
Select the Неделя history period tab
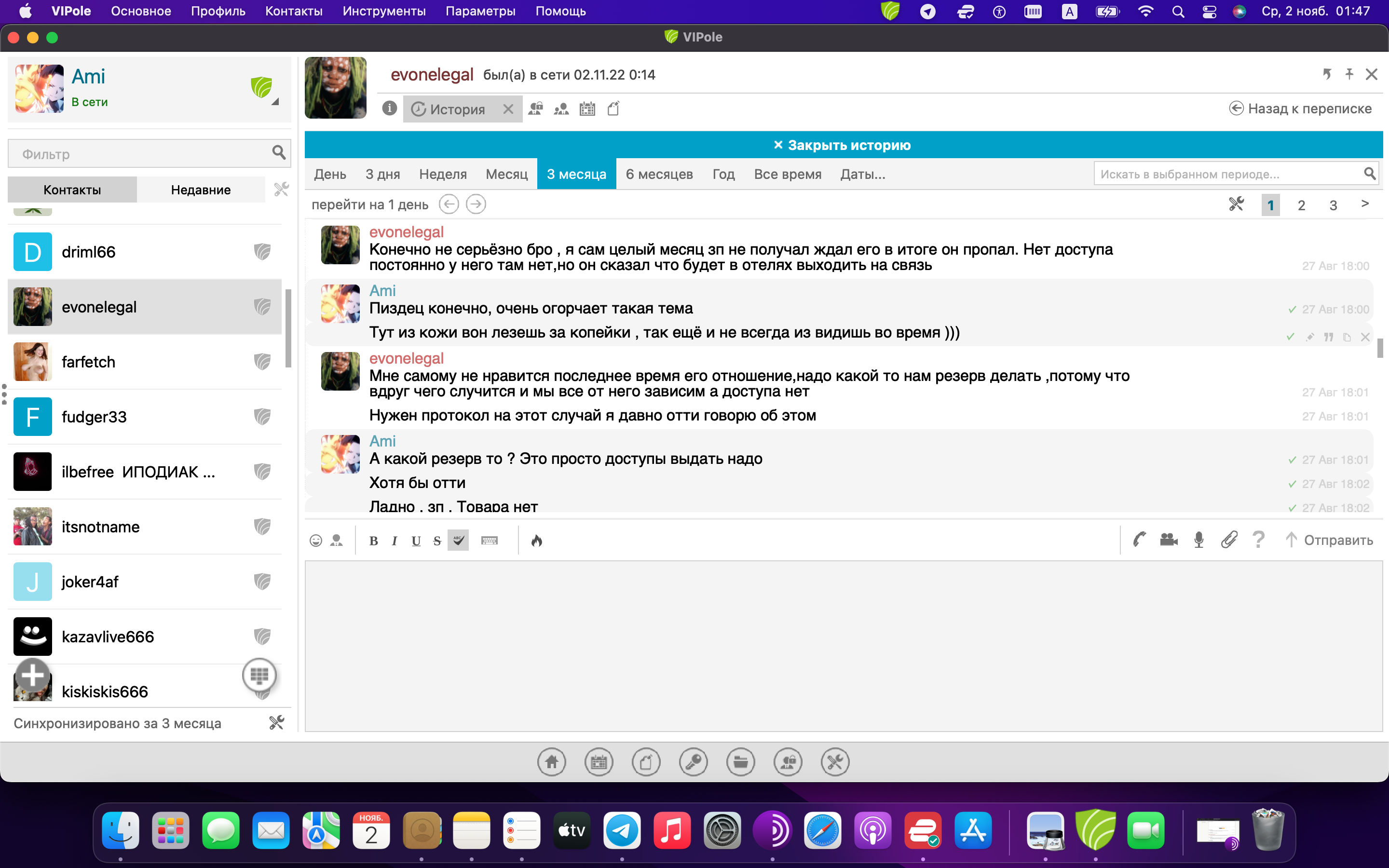click(443, 174)
